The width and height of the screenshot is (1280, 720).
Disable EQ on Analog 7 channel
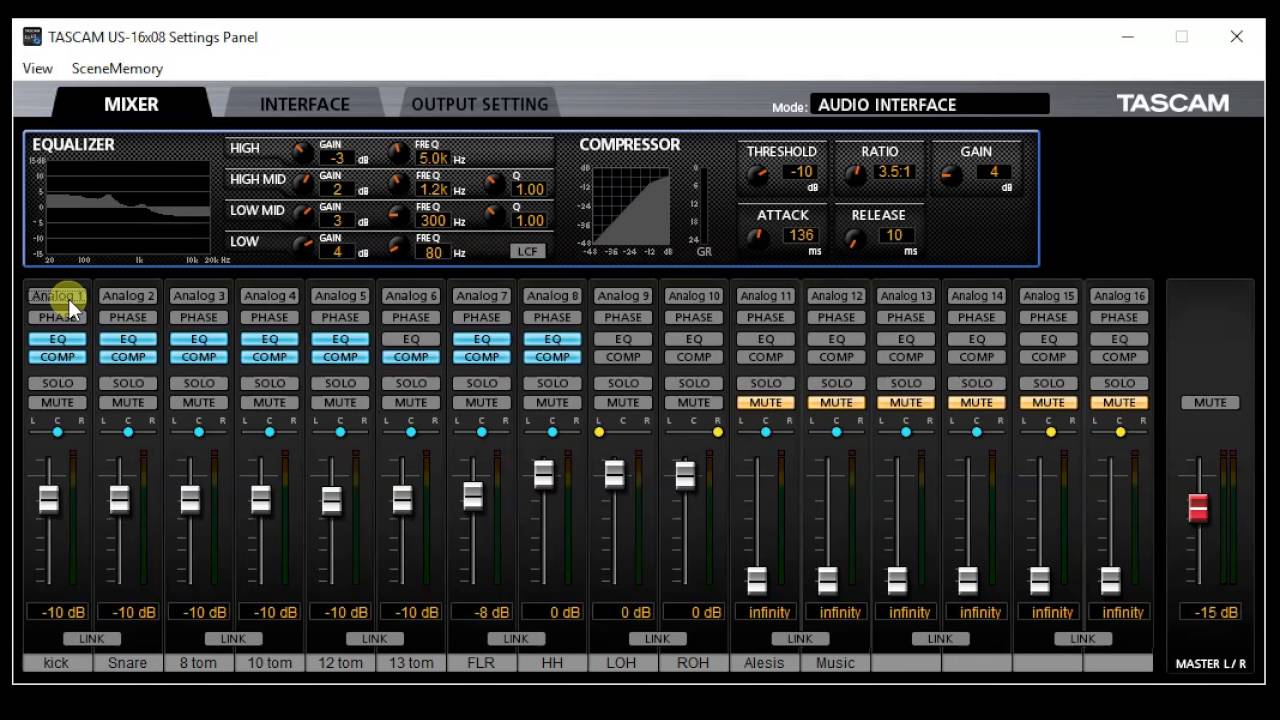coord(482,339)
